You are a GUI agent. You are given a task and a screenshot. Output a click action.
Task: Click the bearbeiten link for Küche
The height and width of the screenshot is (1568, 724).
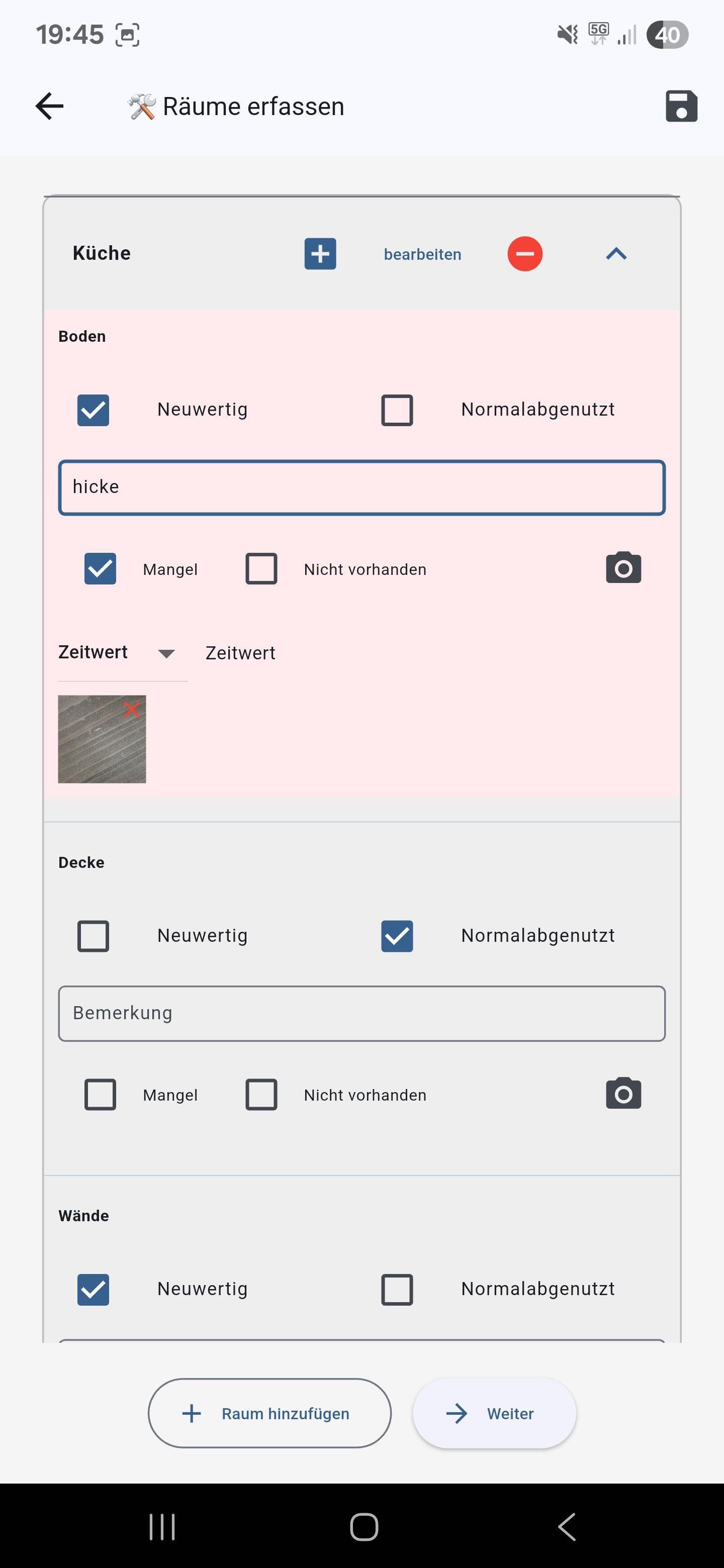[422, 254]
